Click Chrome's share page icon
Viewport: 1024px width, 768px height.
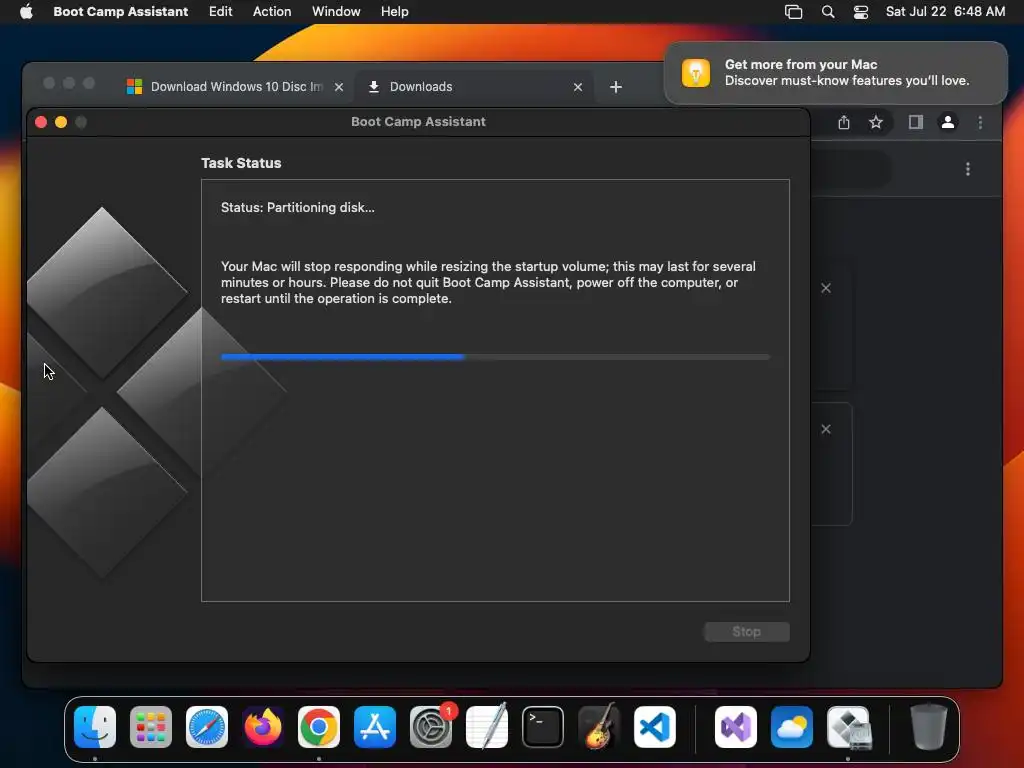pos(844,122)
